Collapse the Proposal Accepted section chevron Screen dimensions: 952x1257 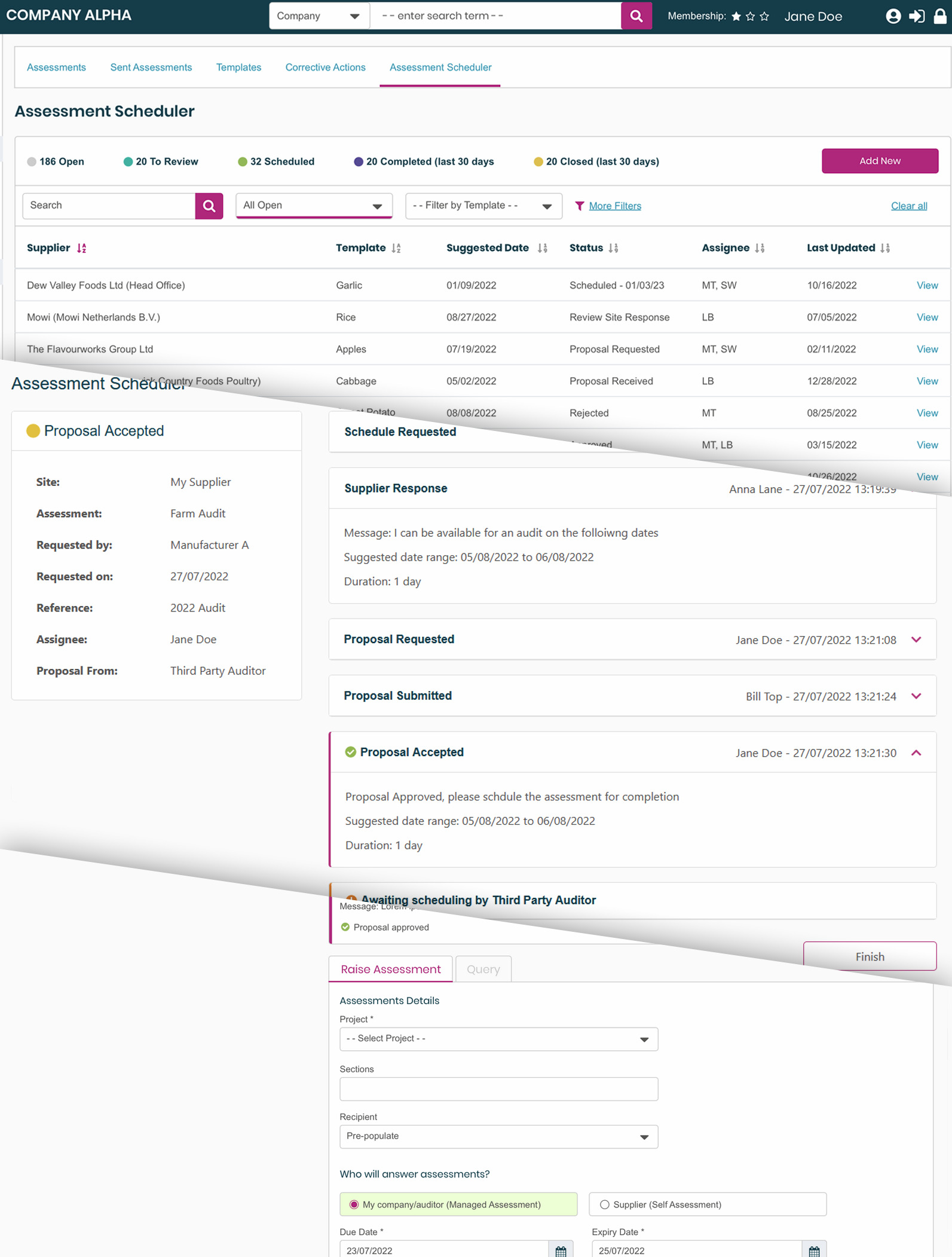tap(916, 753)
